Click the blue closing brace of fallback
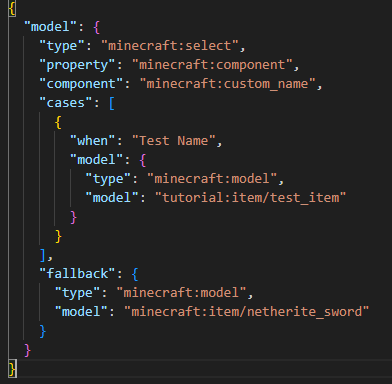392x384 pixels. click(43, 331)
